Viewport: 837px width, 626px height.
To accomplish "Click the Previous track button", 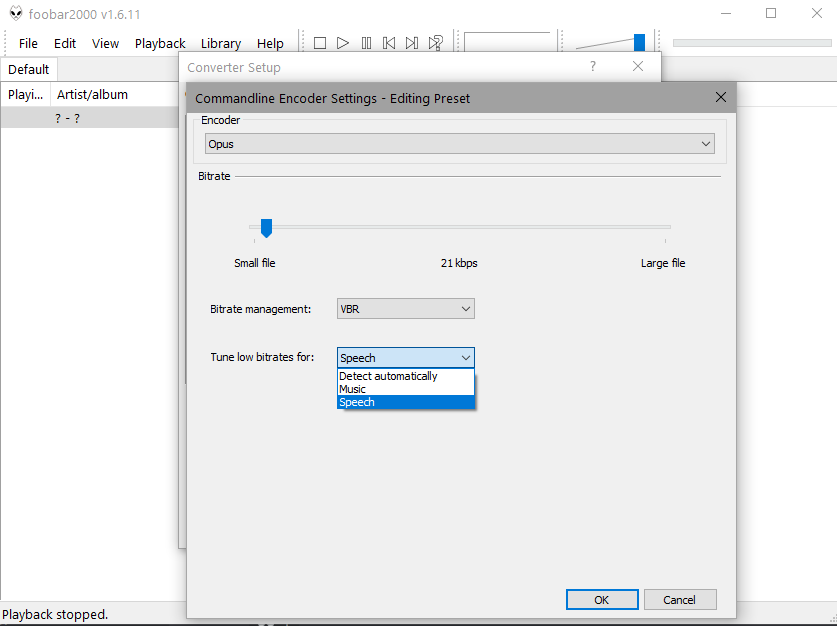I will (x=389, y=43).
